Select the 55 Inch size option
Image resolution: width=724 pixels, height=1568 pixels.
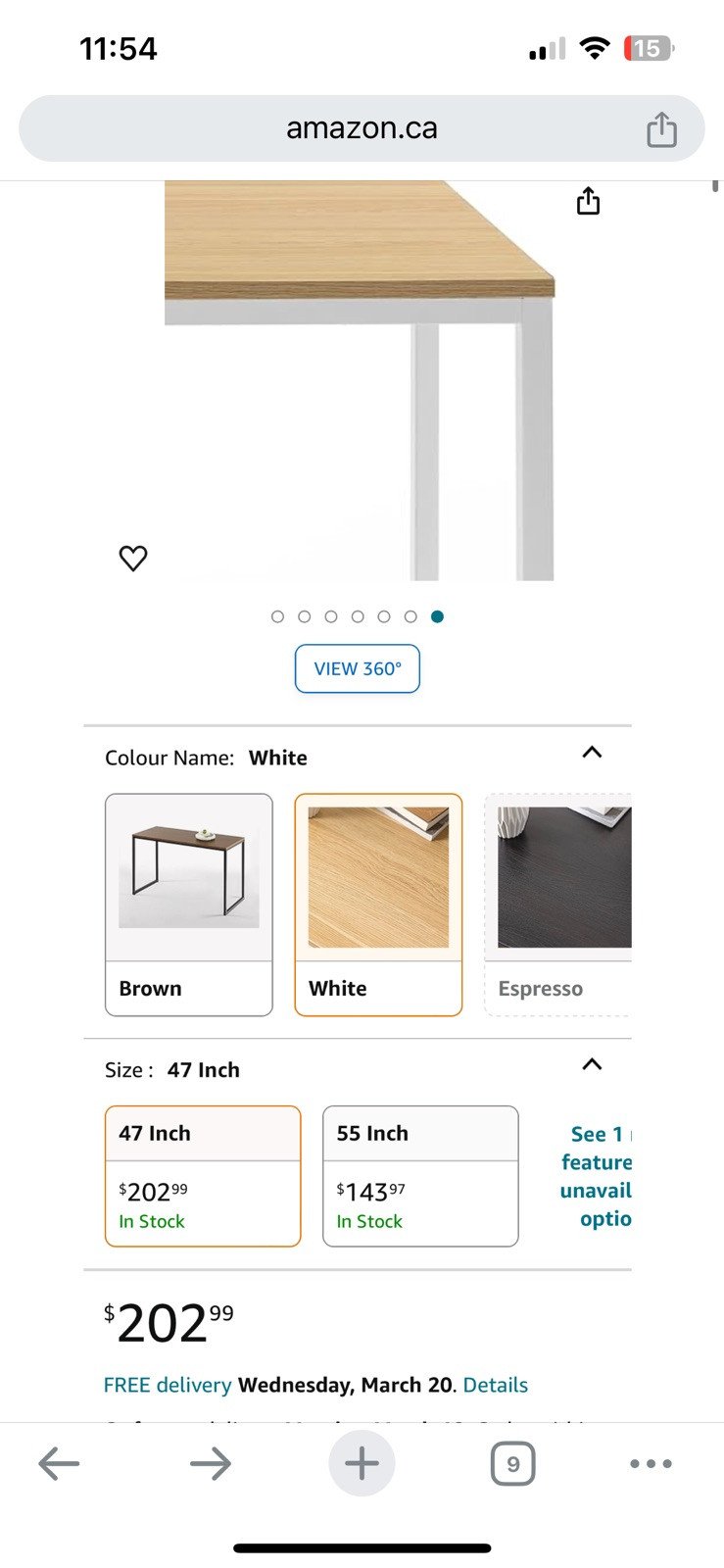coord(420,1176)
